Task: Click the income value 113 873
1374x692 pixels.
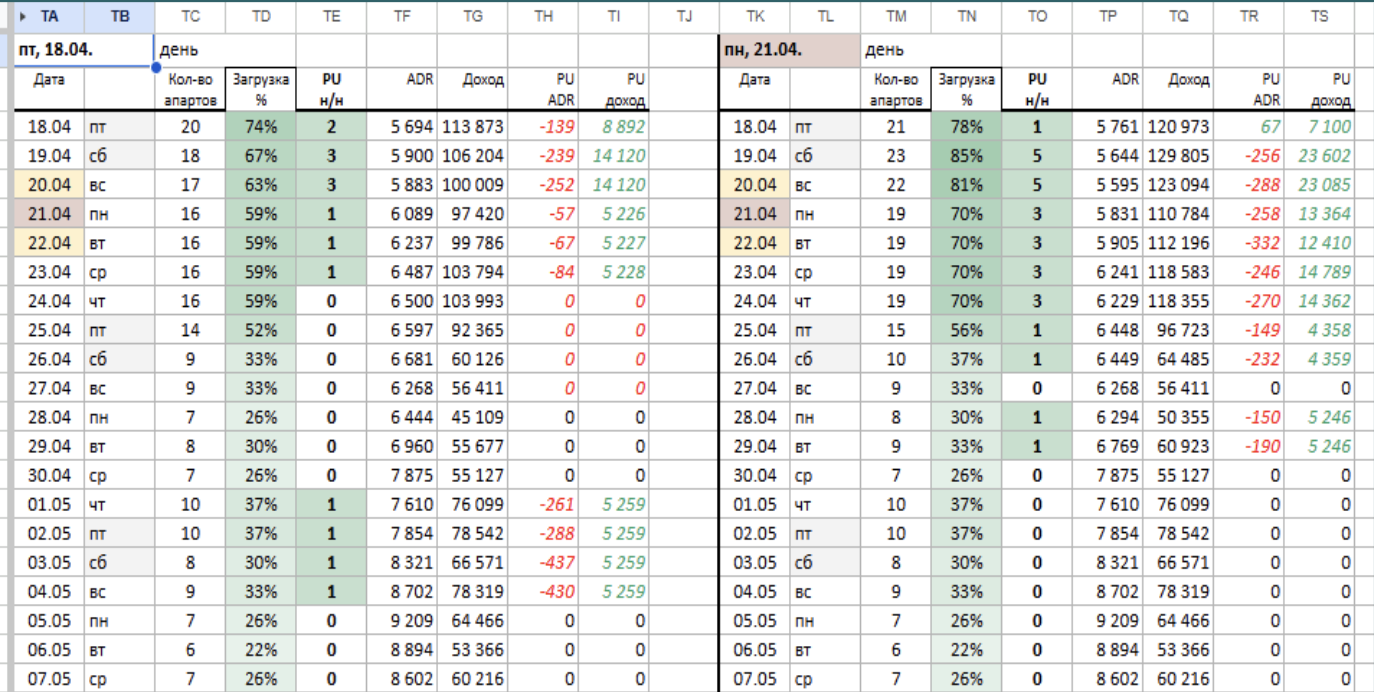Action: 472,127
